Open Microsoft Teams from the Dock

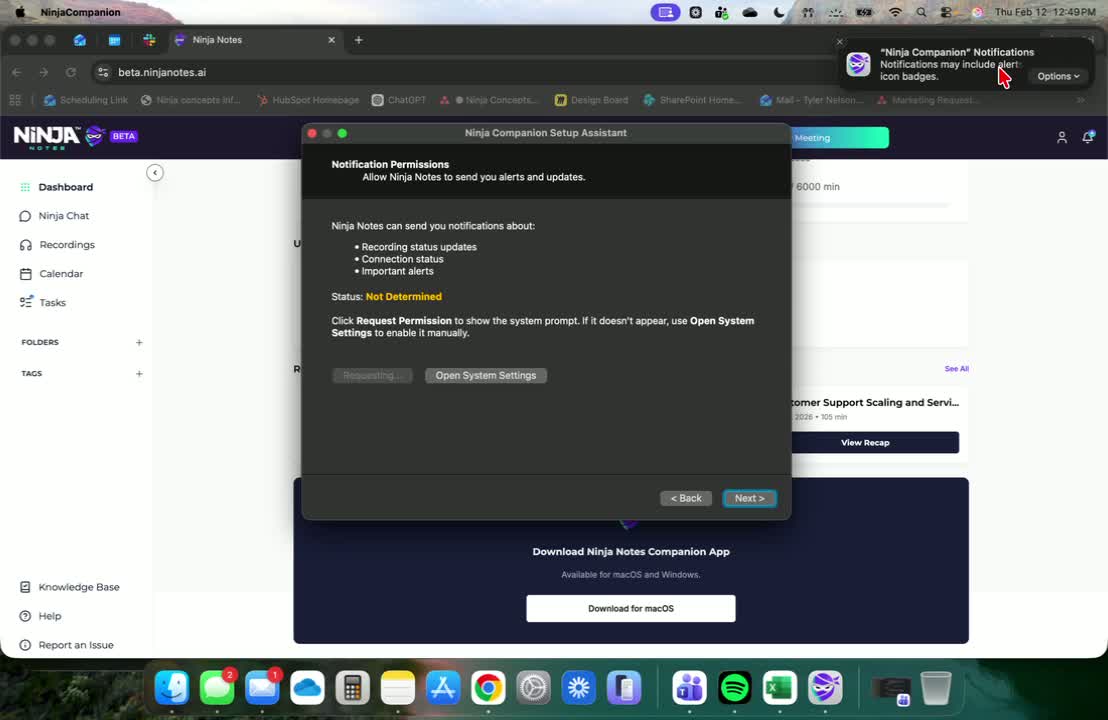coord(690,687)
